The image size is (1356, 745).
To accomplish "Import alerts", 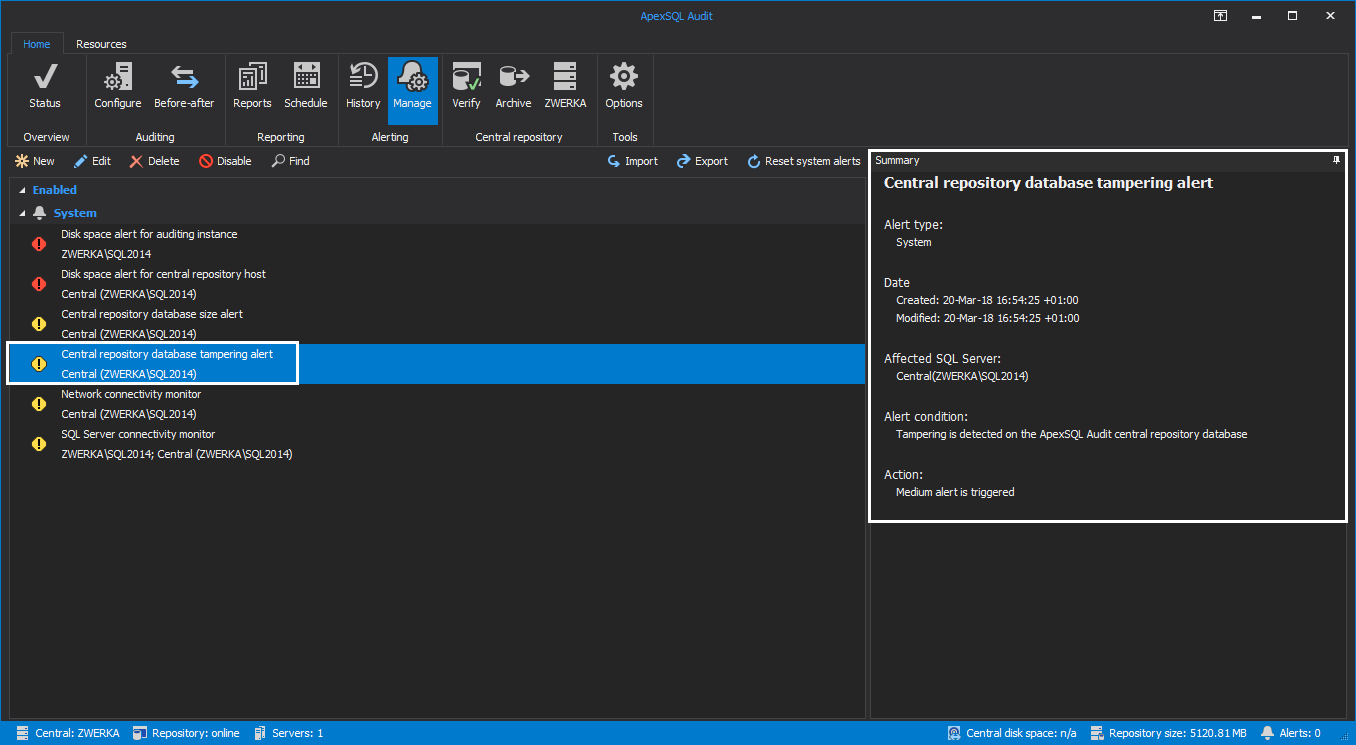I will click(632, 161).
